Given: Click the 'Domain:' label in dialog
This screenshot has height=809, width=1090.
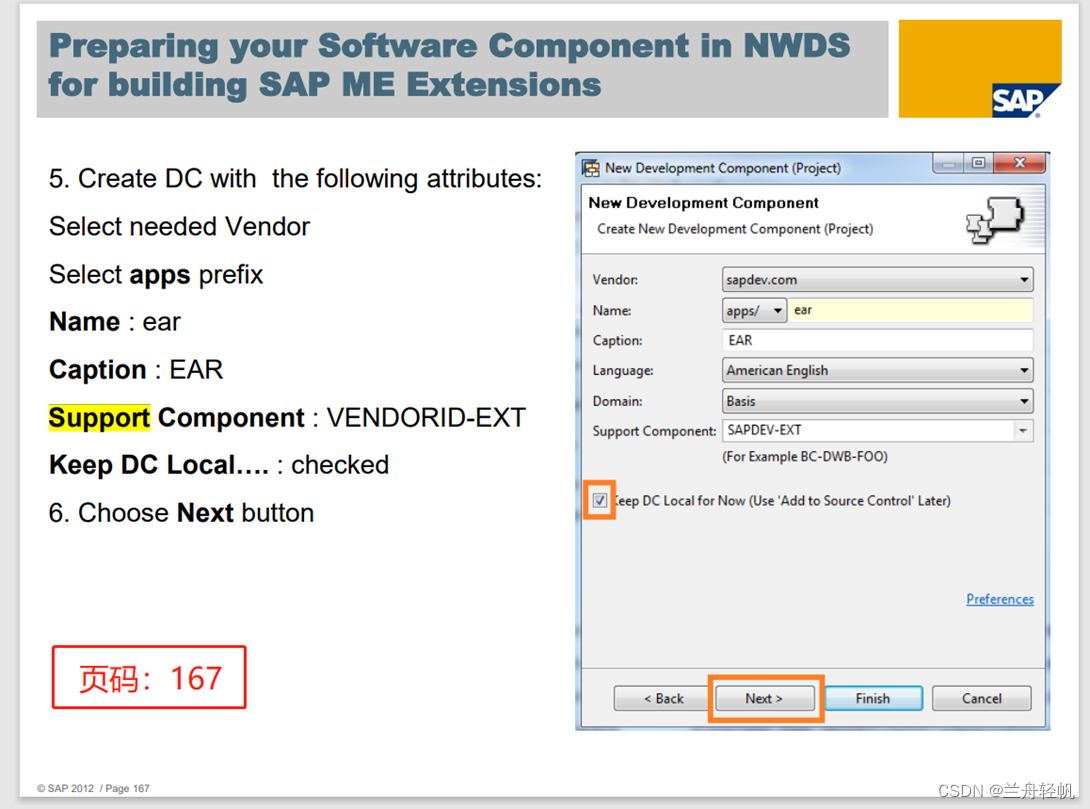Looking at the screenshot, I should click(x=617, y=401).
